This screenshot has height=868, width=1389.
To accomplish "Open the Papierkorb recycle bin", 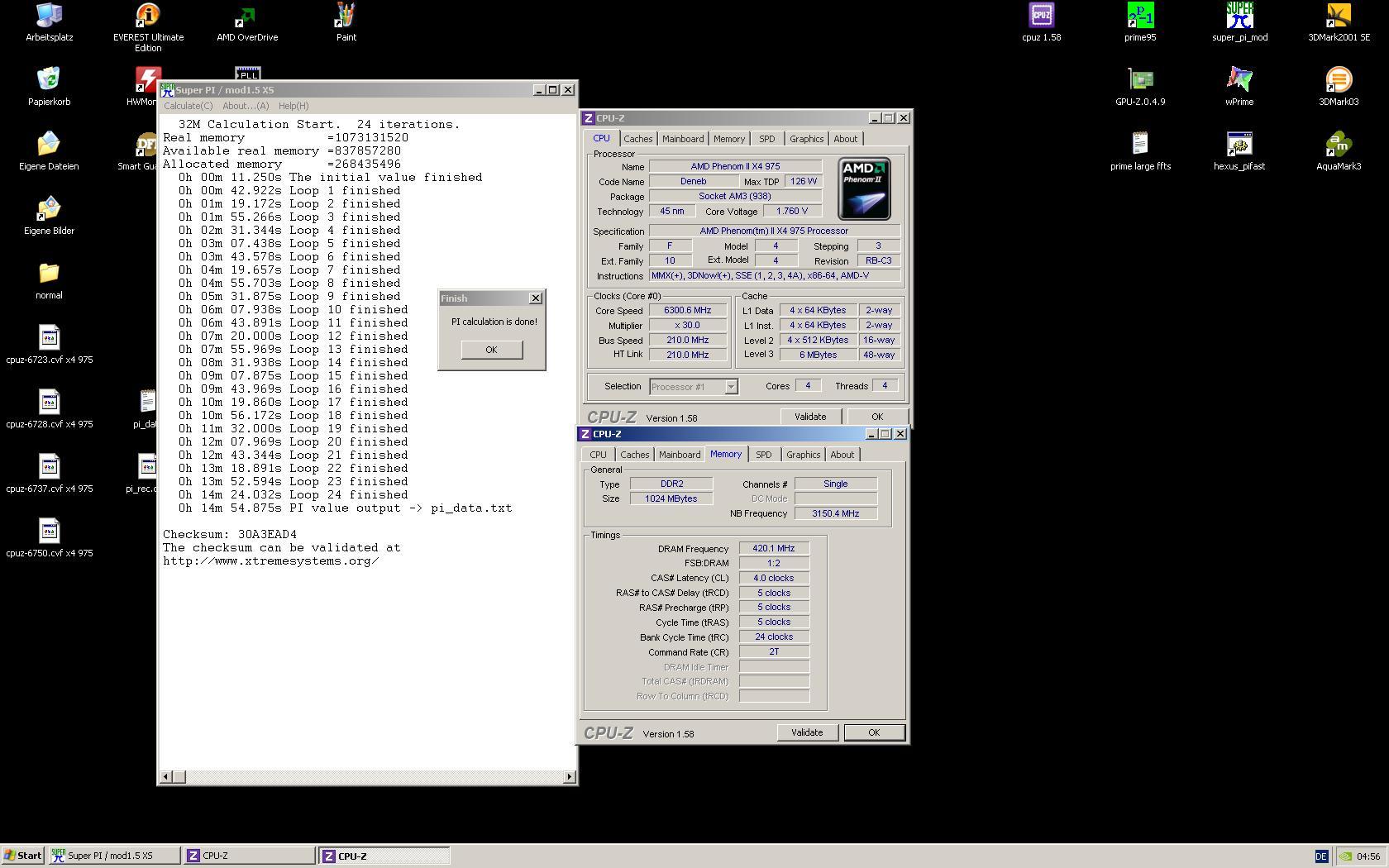I will point(49,87).
